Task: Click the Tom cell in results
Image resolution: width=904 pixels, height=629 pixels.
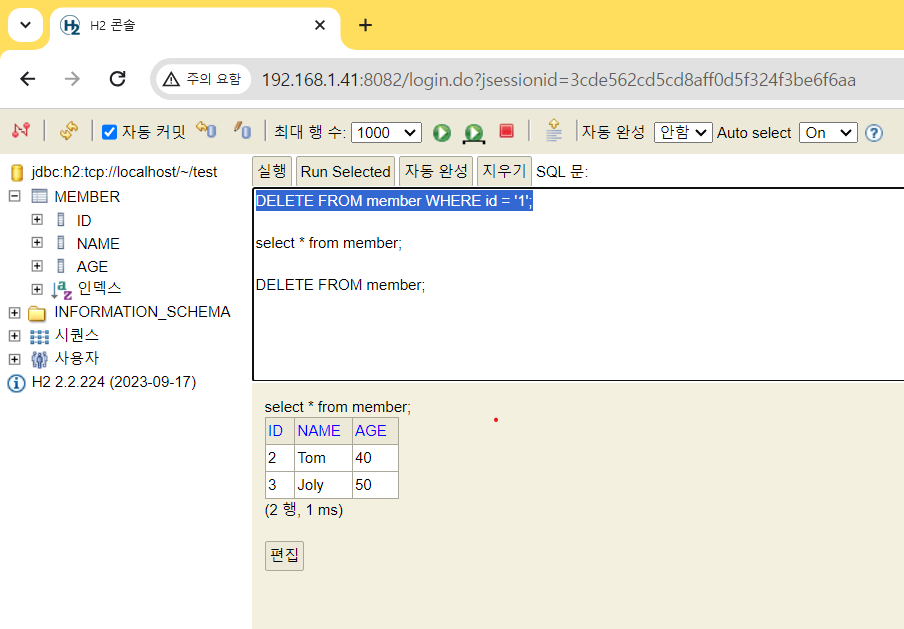Action: point(323,458)
